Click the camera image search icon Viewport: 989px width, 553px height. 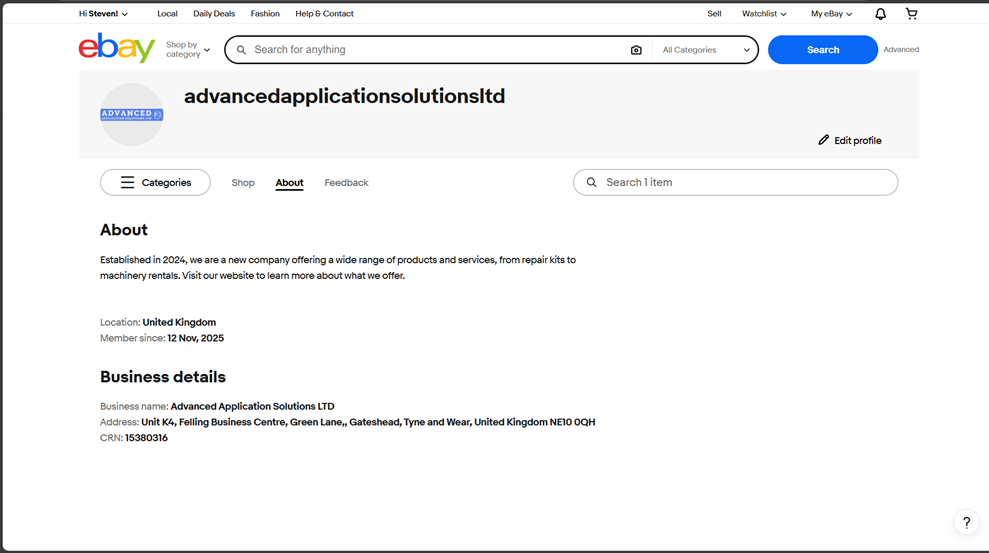coord(636,50)
